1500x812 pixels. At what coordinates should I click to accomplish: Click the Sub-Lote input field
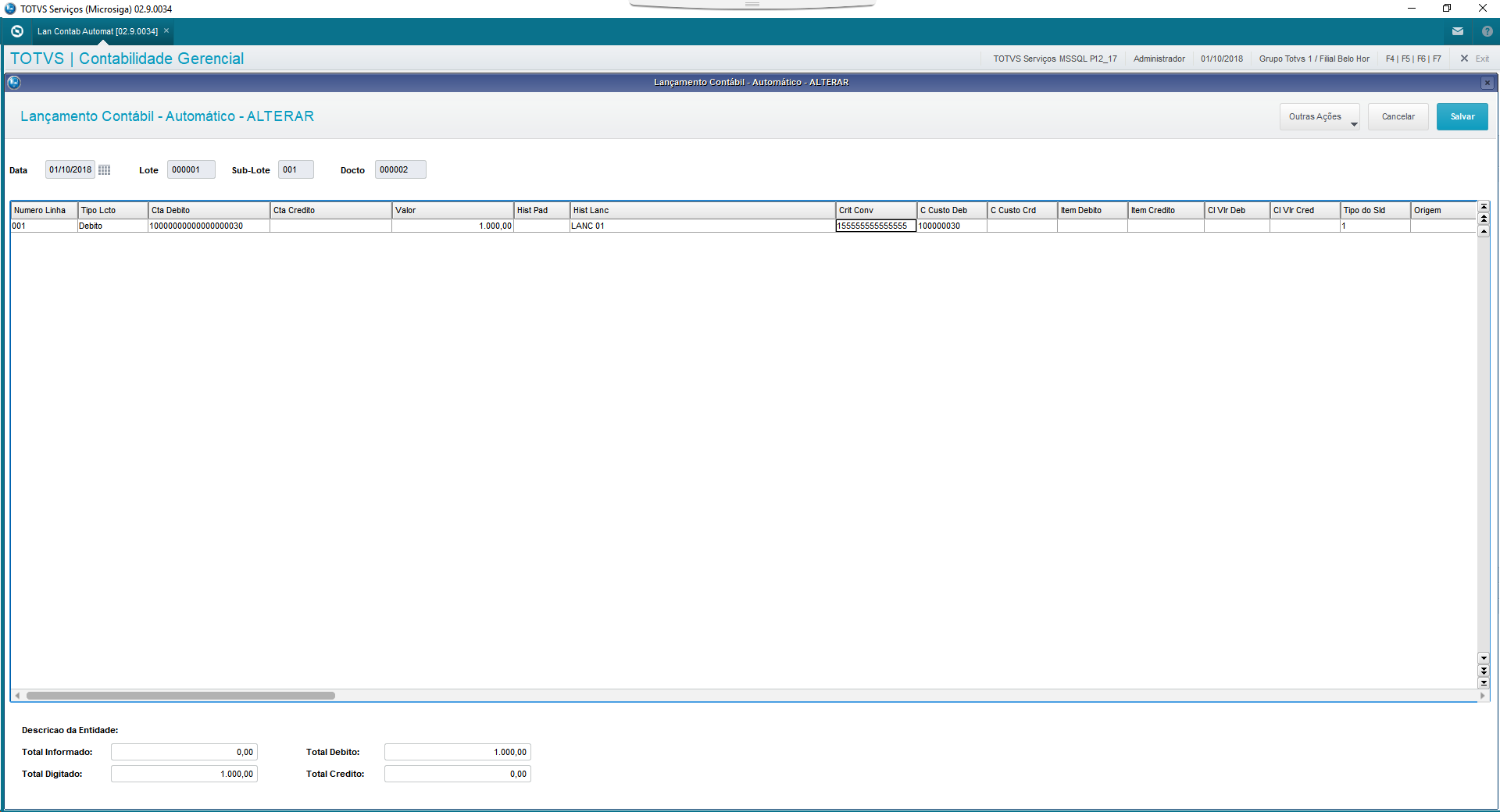[x=296, y=170]
